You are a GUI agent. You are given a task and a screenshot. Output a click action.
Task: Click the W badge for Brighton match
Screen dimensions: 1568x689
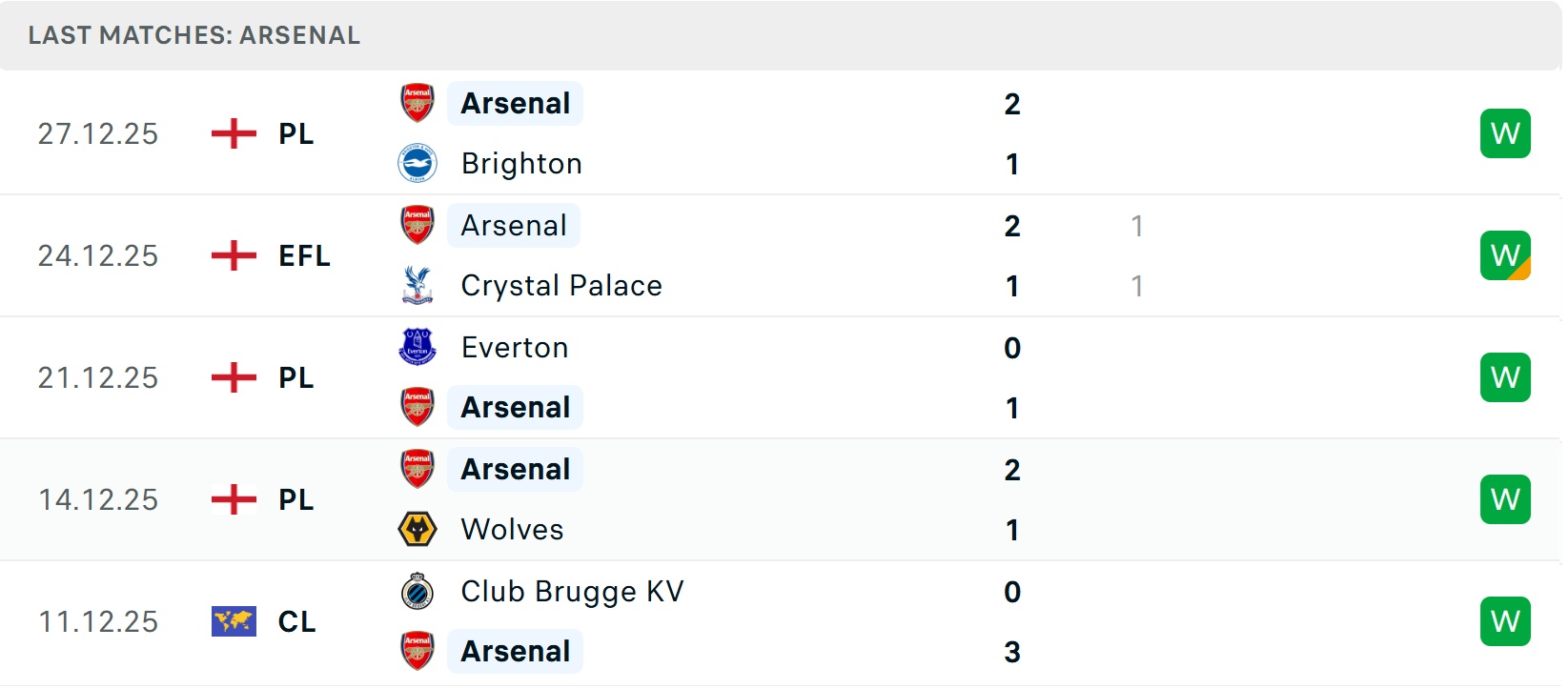coord(1504,133)
